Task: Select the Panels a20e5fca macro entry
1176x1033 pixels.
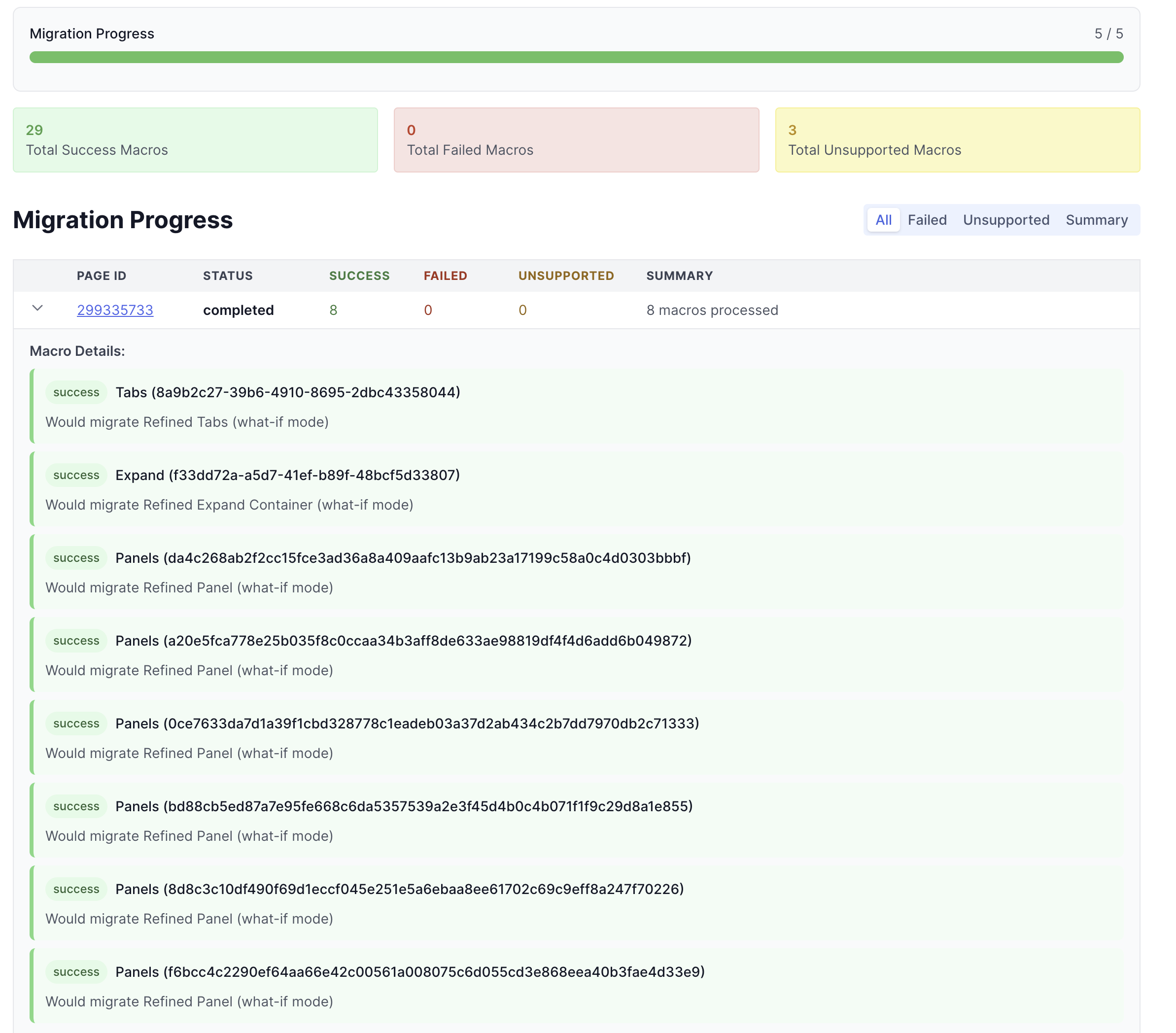Action: click(403, 641)
